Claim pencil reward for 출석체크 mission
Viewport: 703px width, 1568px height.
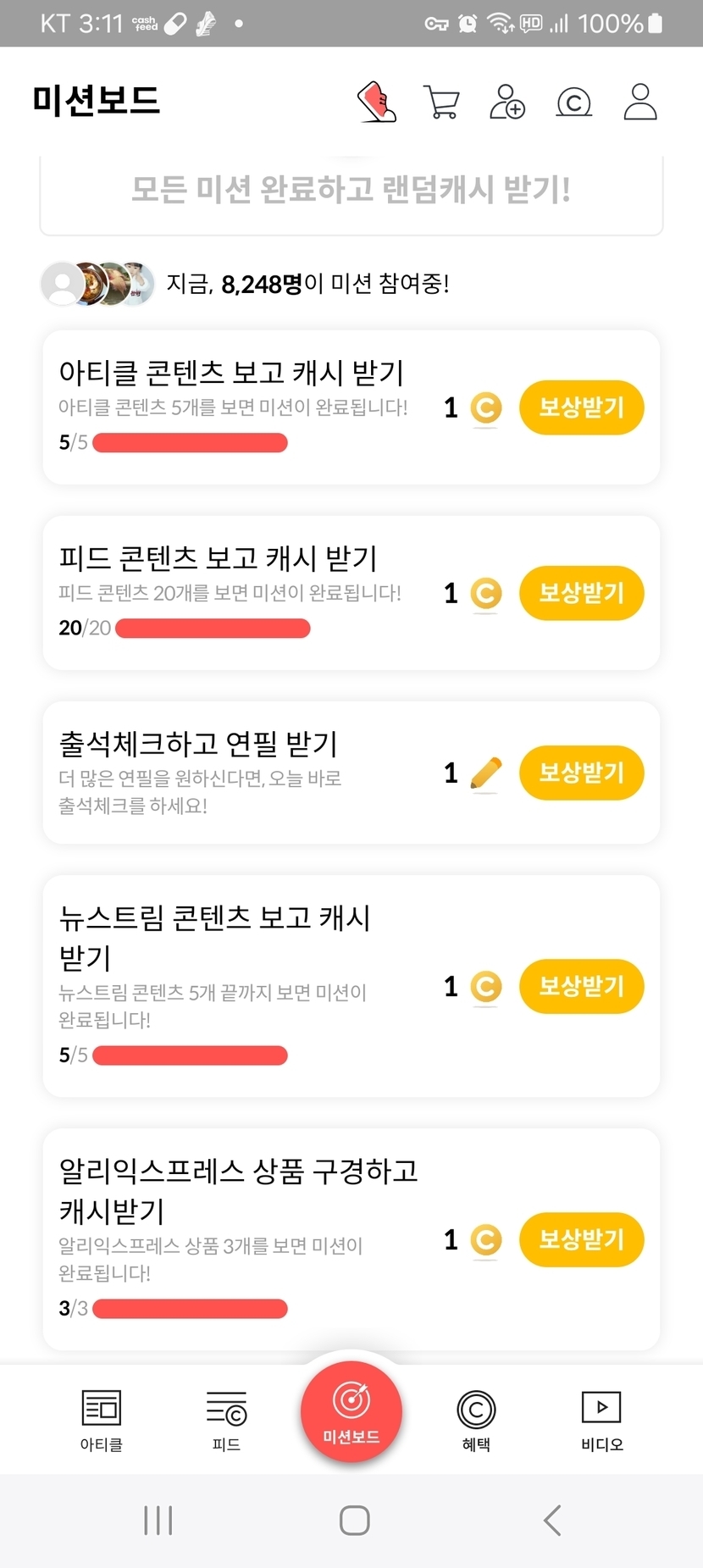tap(581, 773)
